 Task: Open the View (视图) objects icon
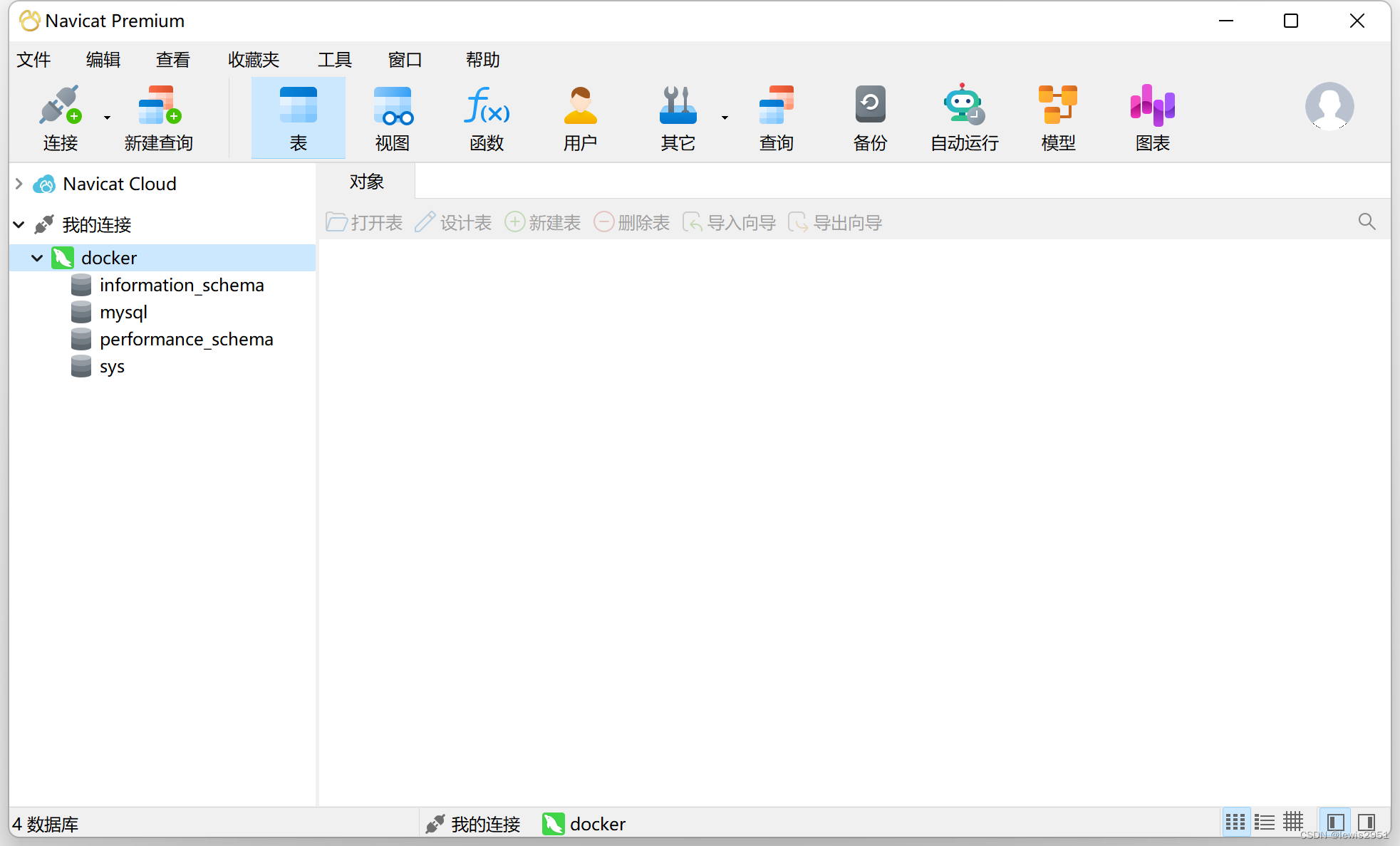coord(393,117)
